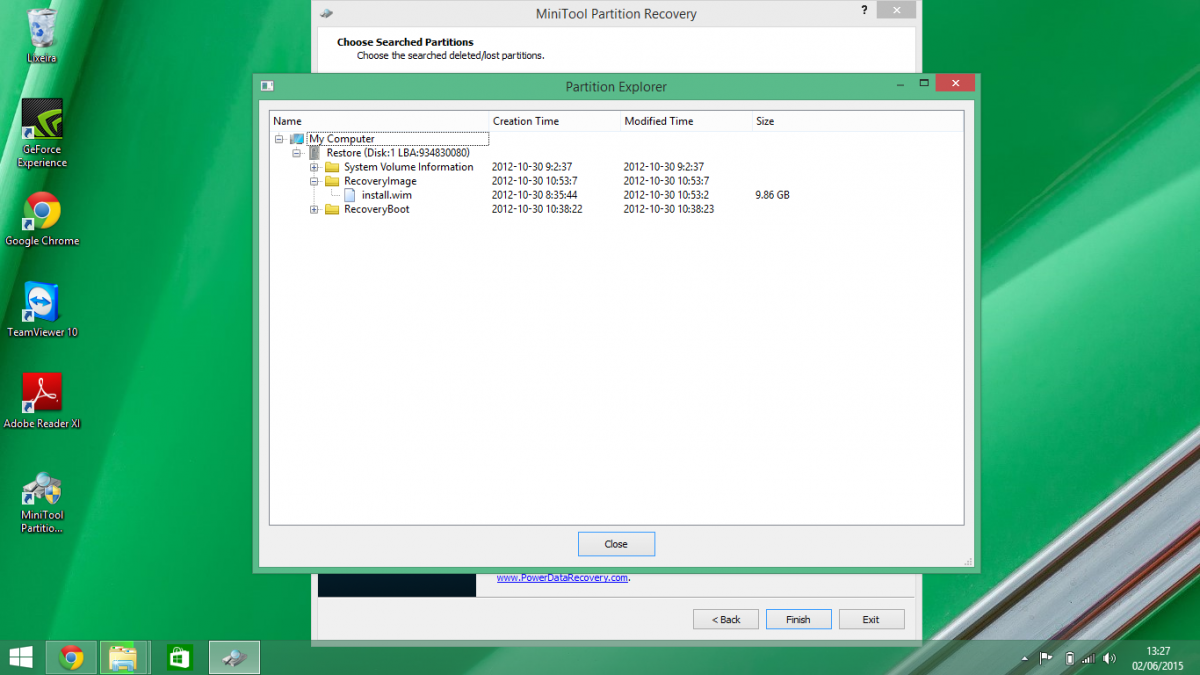The width and height of the screenshot is (1200, 675).
Task: Click the install.wim file icon
Action: click(x=350, y=195)
